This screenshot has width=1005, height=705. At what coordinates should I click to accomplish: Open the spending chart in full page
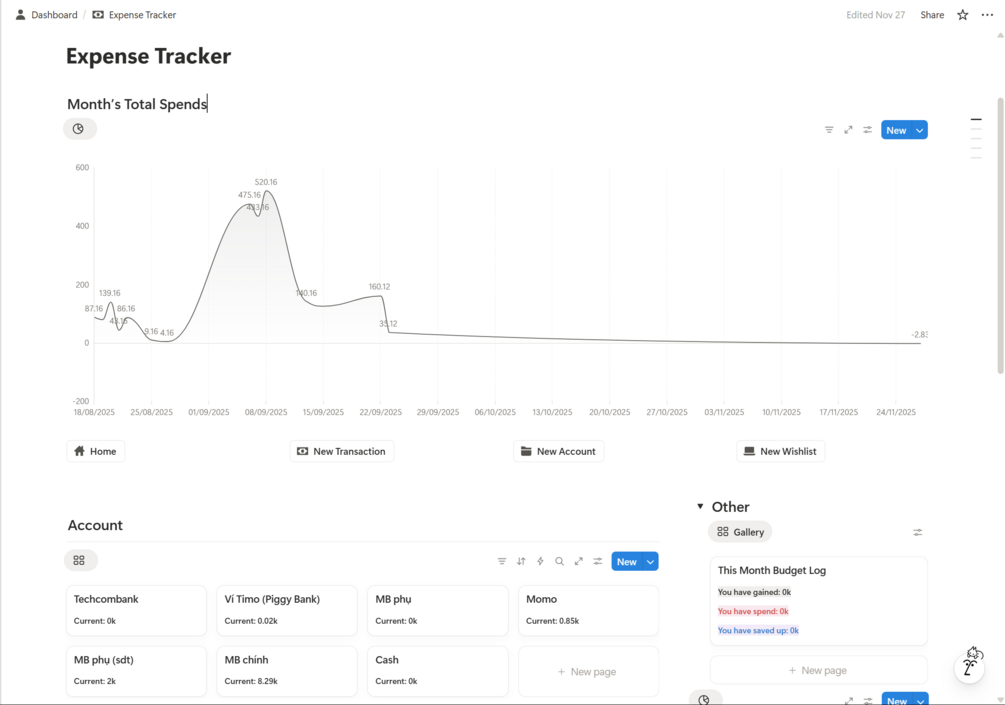tap(848, 130)
